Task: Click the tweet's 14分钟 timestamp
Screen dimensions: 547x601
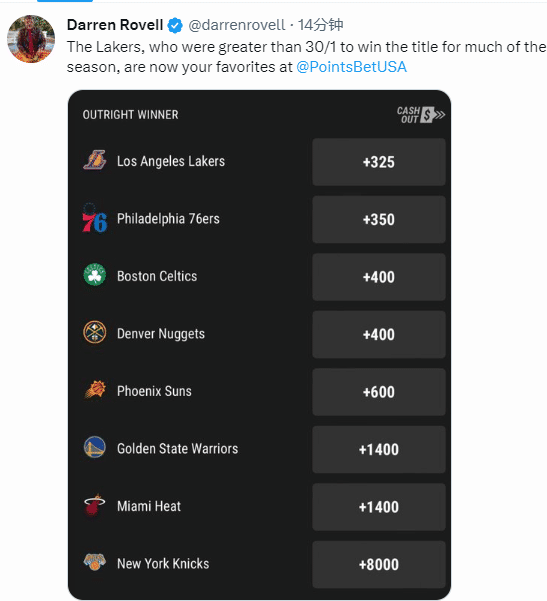Action: point(320,25)
